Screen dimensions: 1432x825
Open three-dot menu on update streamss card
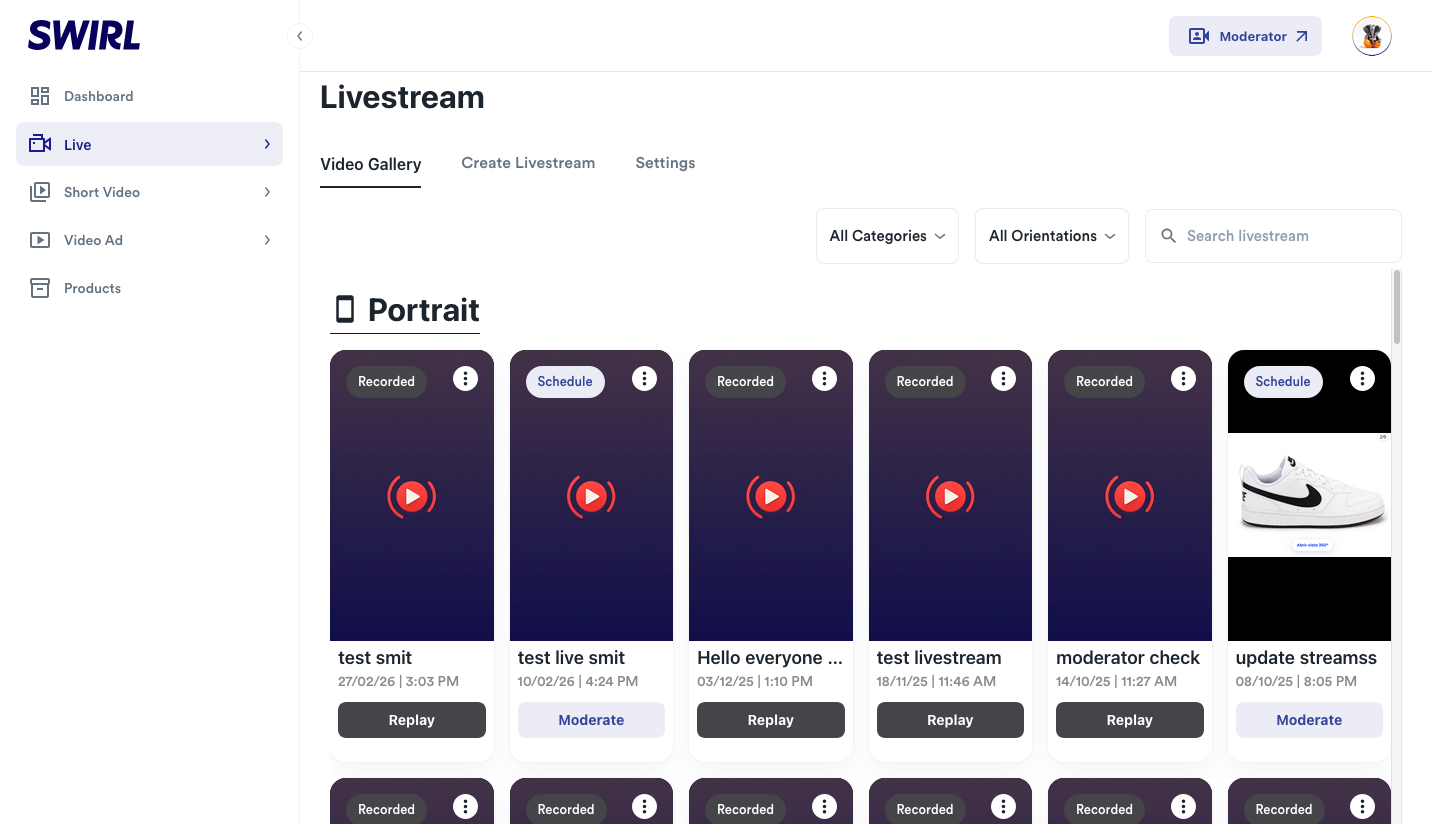1362,378
